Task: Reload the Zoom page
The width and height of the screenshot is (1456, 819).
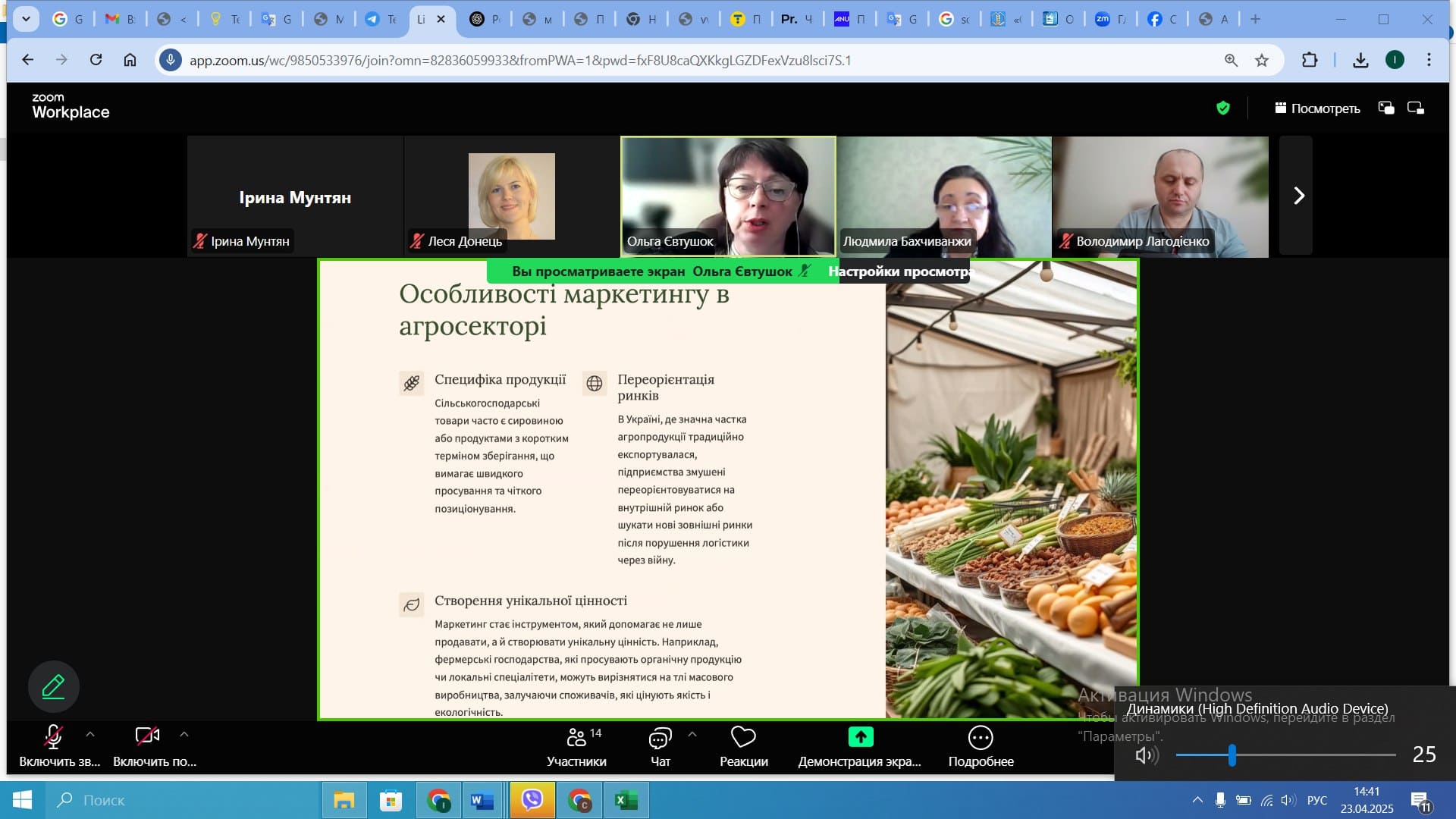Action: tap(96, 60)
